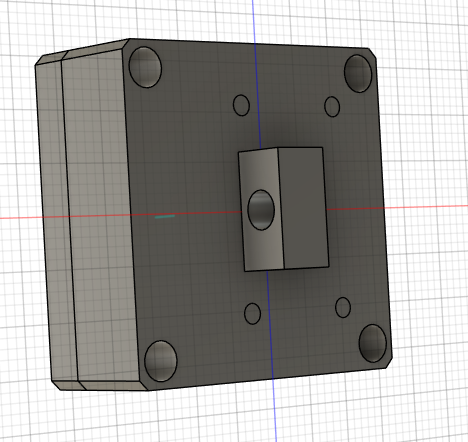Pick the bottom-right large corner hole

pos(373,343)
